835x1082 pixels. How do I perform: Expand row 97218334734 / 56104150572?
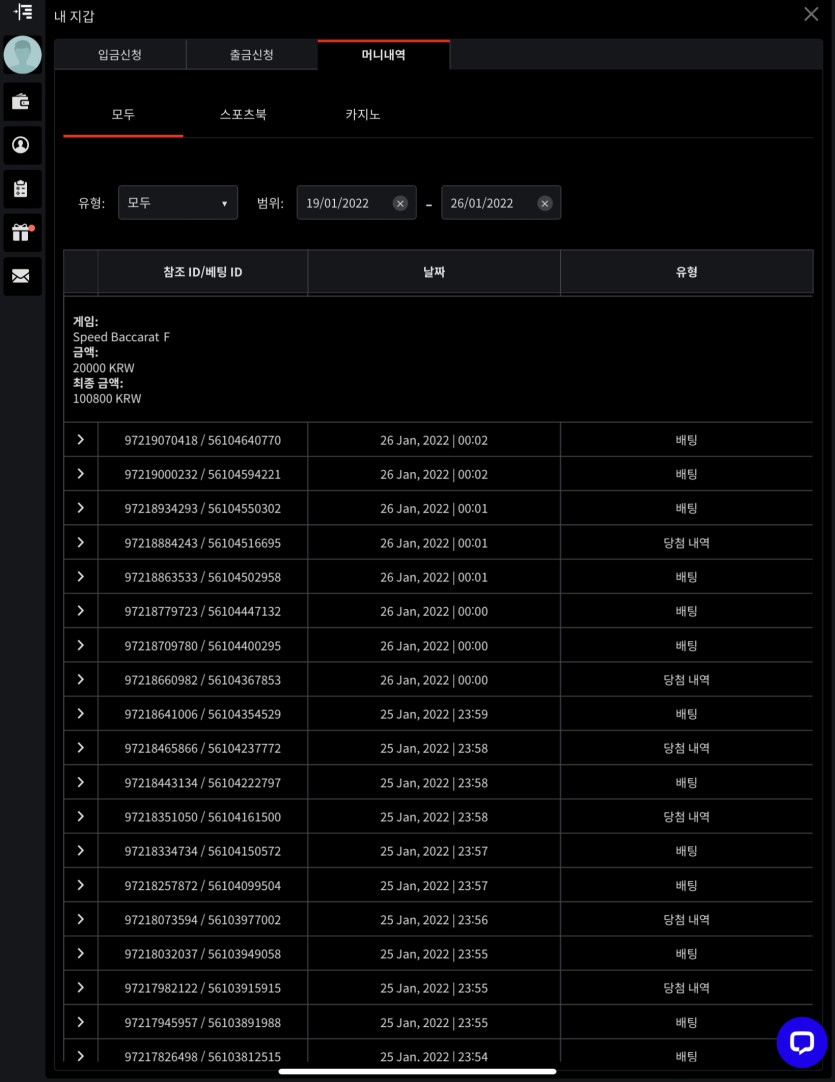[x=81, y=850]
